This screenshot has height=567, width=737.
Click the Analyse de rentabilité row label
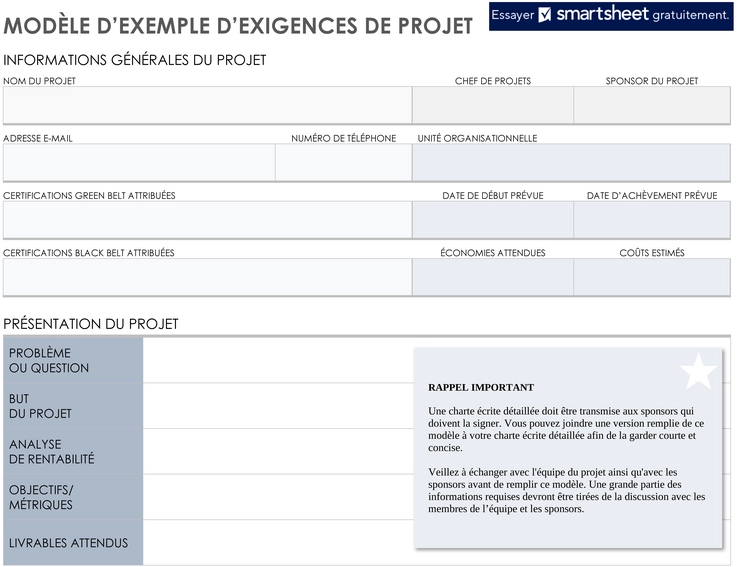point(73,451)
